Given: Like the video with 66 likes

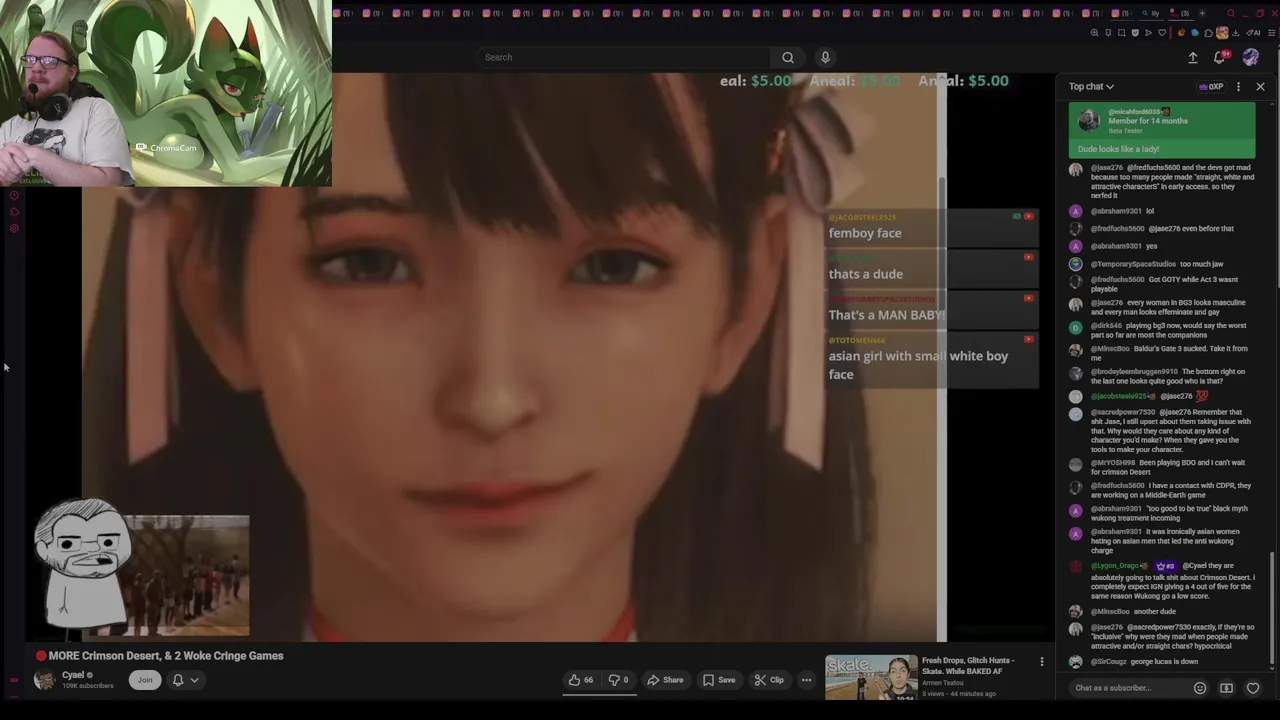Looking at the screenshot, I should pos(581,680).
